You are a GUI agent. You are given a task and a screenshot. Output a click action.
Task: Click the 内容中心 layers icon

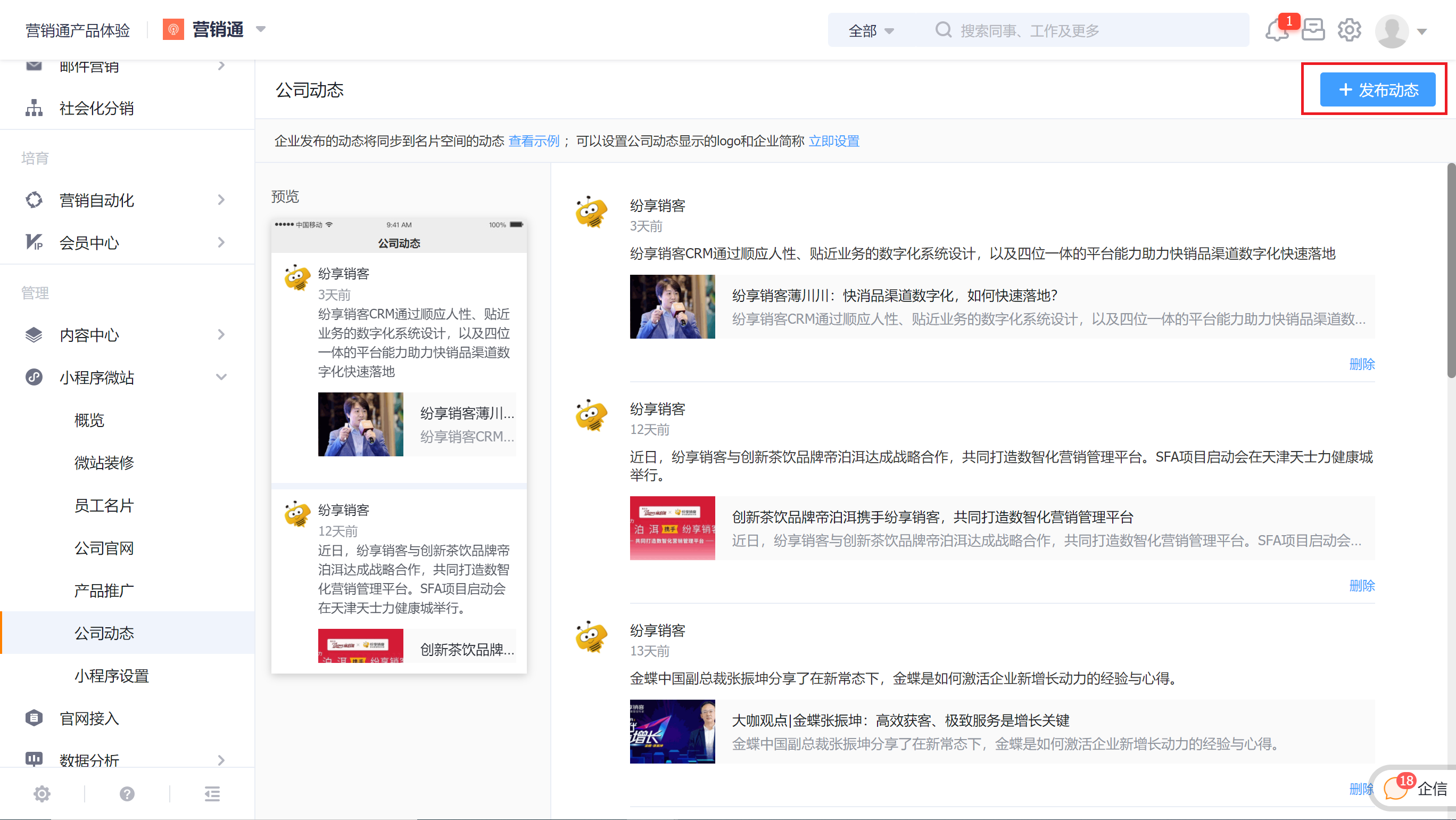(x=34, y=335)
